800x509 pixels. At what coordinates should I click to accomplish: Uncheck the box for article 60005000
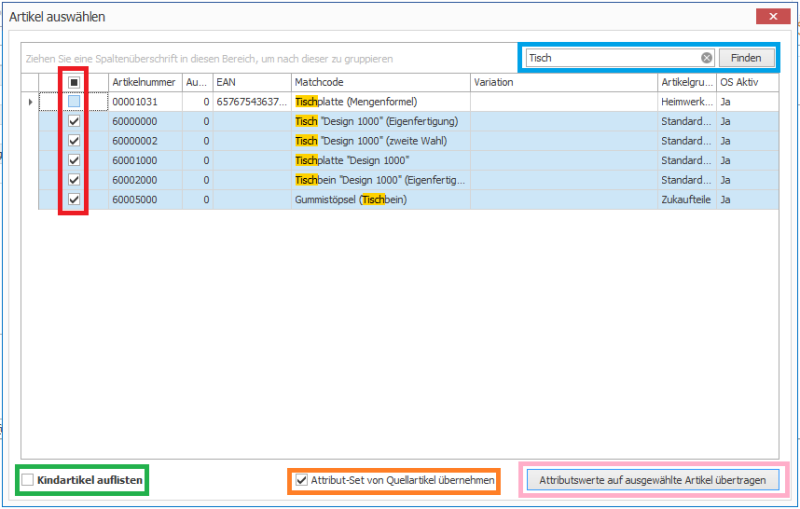pyautogui.click(x=74, y=200)
